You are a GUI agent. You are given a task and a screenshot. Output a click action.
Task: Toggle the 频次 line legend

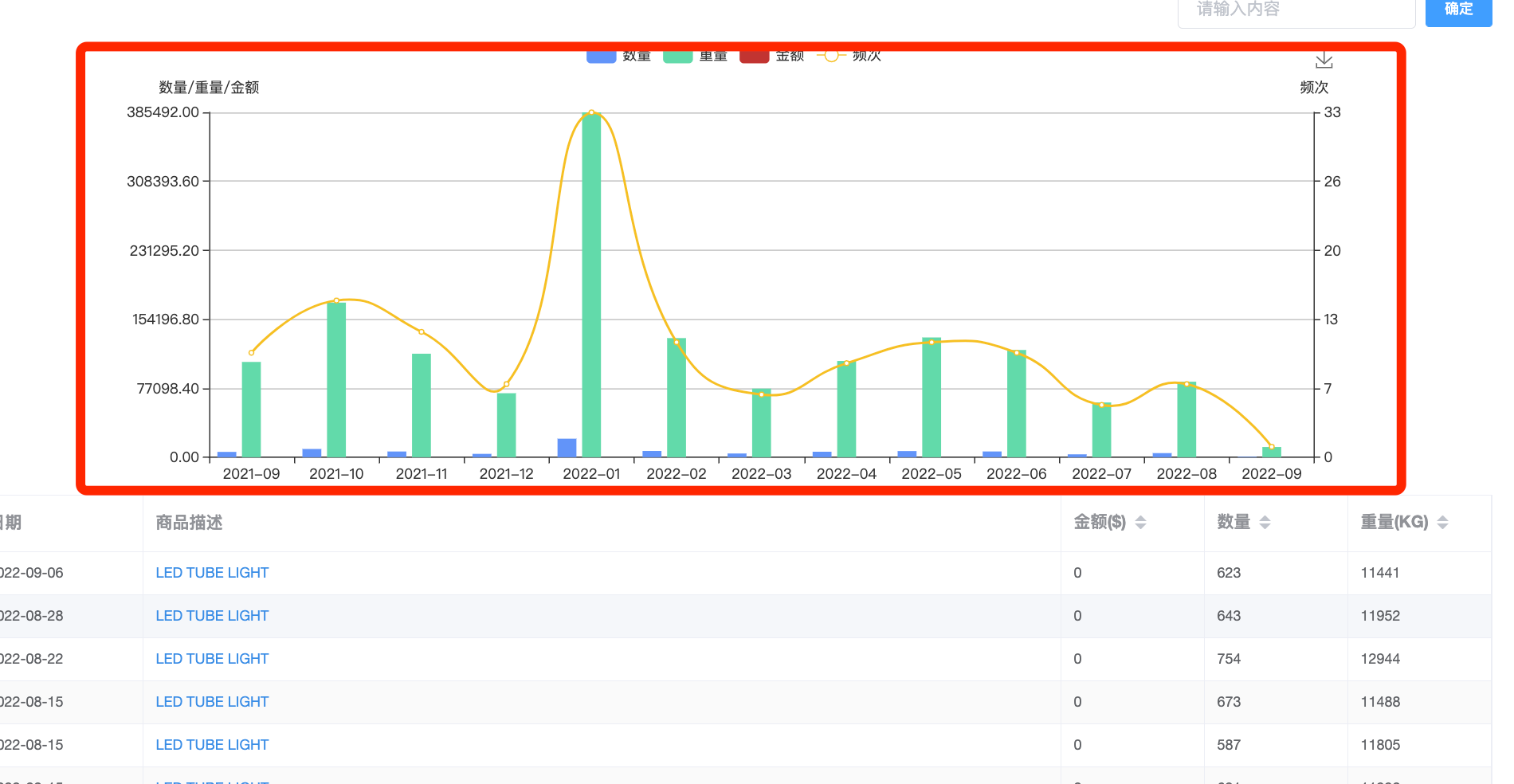(849, 56)
